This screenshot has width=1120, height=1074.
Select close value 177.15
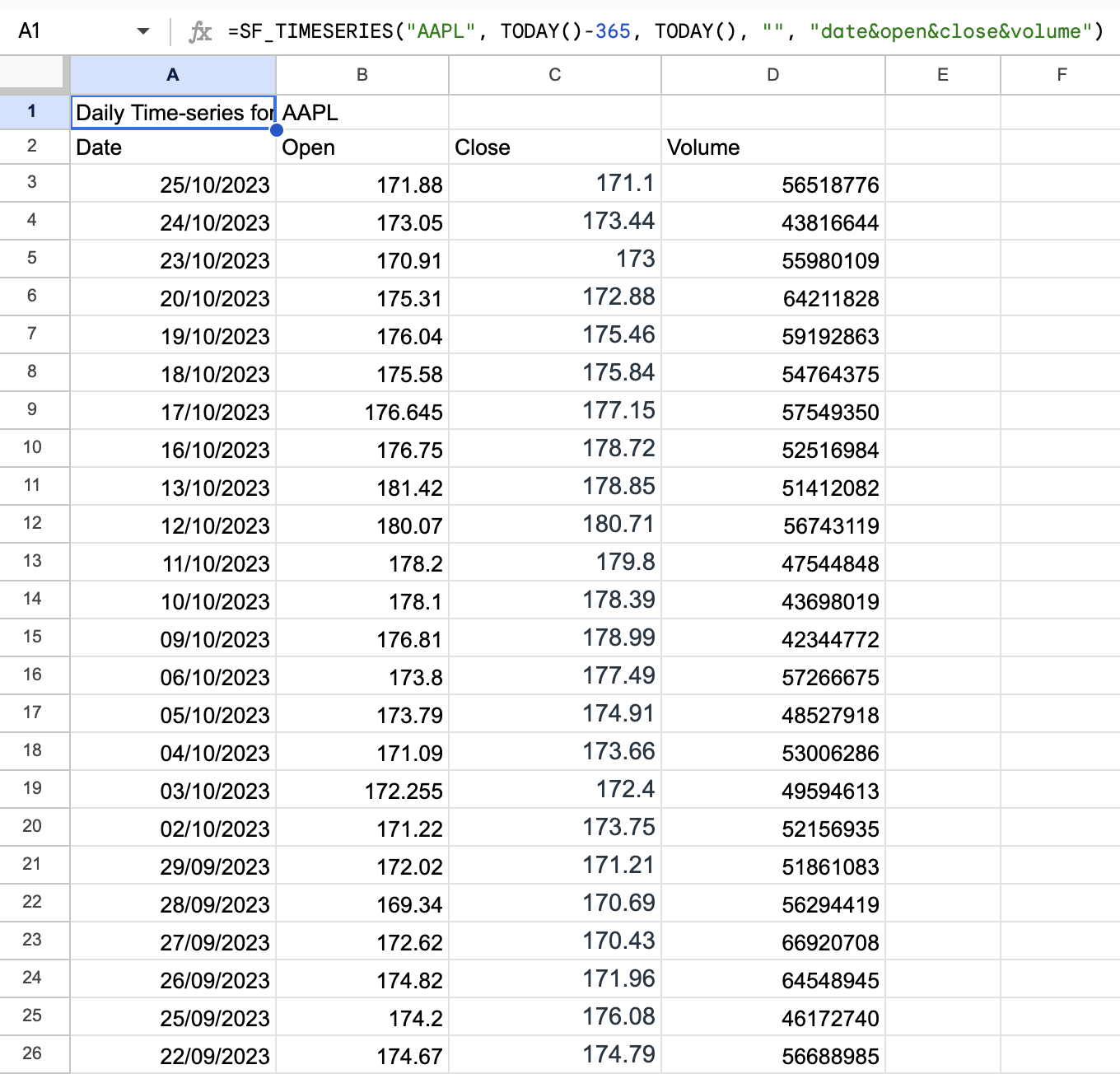(x=555, y=410)
